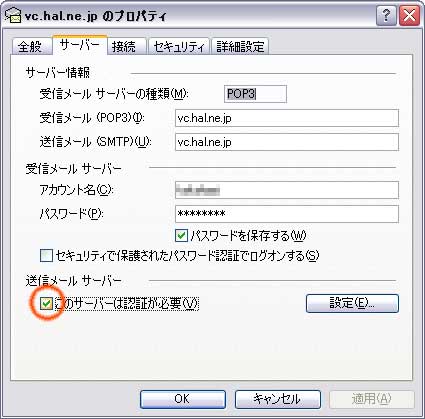
Task: Go to the セキュリティ tab
Action: pos(178,46)
